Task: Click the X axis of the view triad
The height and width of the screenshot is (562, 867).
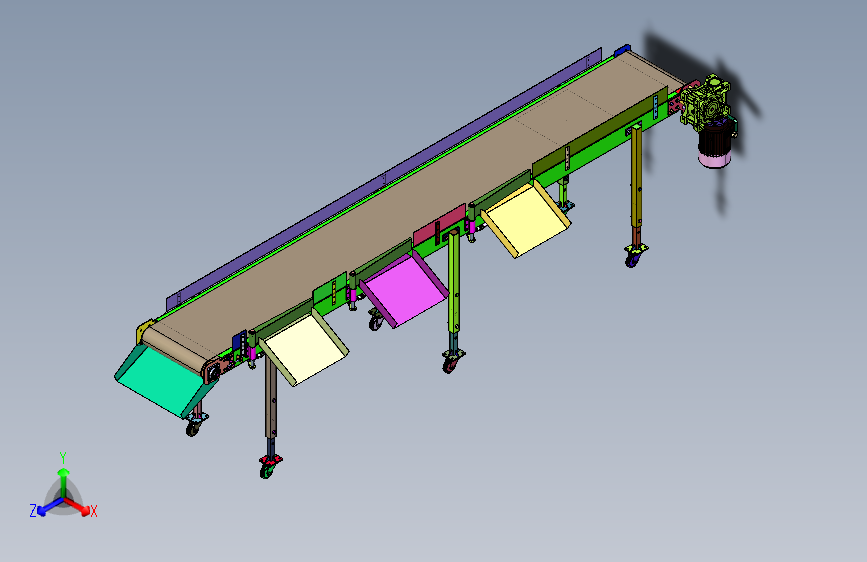Action: pyautogui.click(x=80, y=506)
